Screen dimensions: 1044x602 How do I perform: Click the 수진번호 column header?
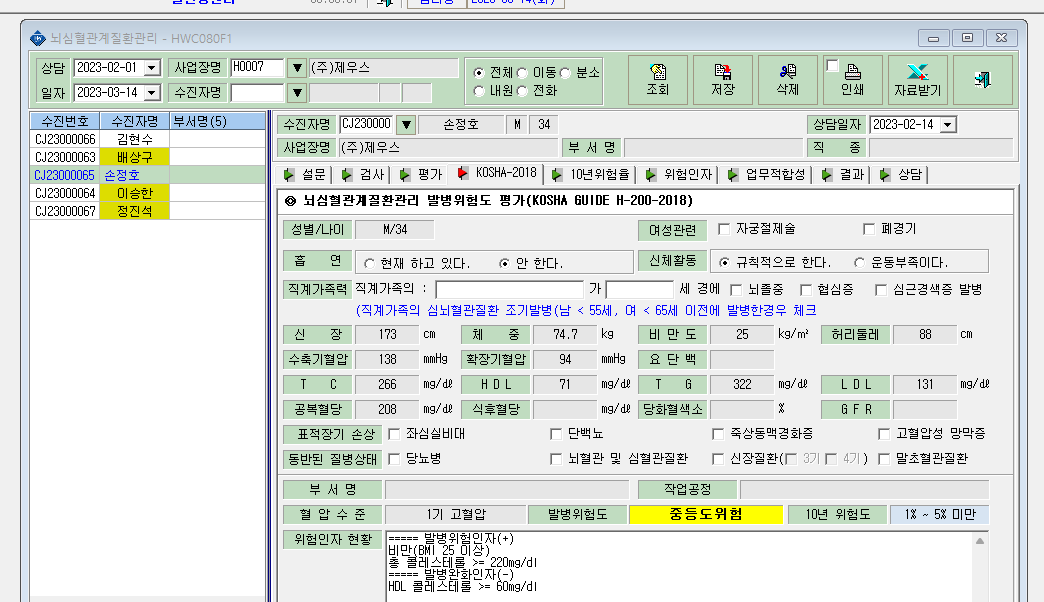(65, 121)
